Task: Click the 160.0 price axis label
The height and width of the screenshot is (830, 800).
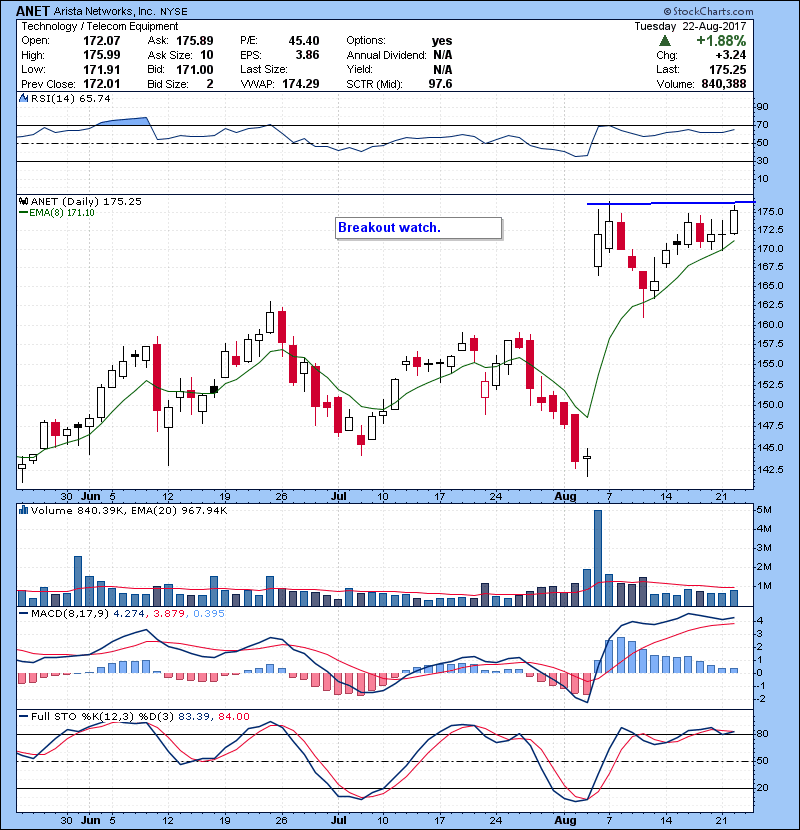Action: click(770, 324)
